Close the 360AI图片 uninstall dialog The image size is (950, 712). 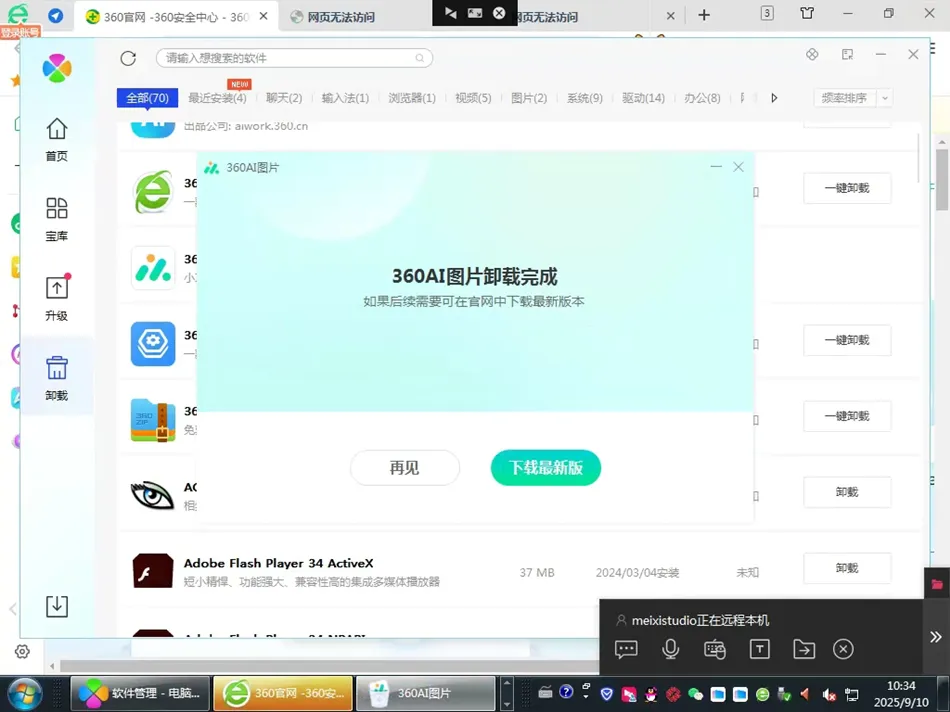pos(738,167)
